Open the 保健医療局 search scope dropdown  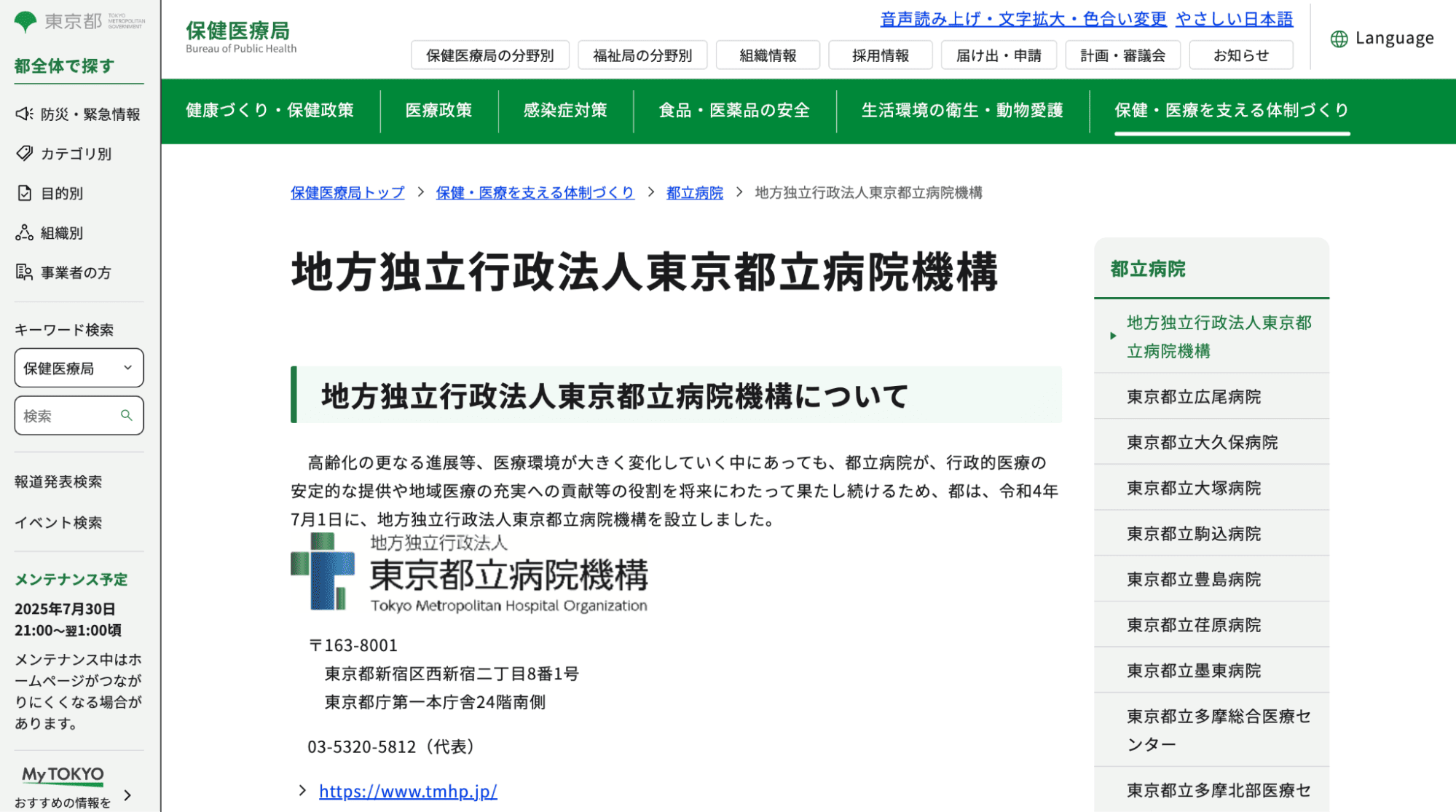click(x=79, y=368)
